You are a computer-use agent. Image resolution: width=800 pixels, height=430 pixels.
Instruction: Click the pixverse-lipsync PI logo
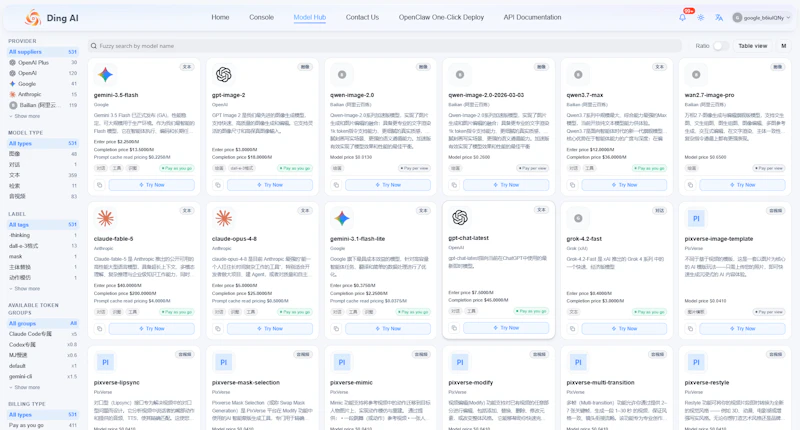pyautogui.click(x=106, y=362)
